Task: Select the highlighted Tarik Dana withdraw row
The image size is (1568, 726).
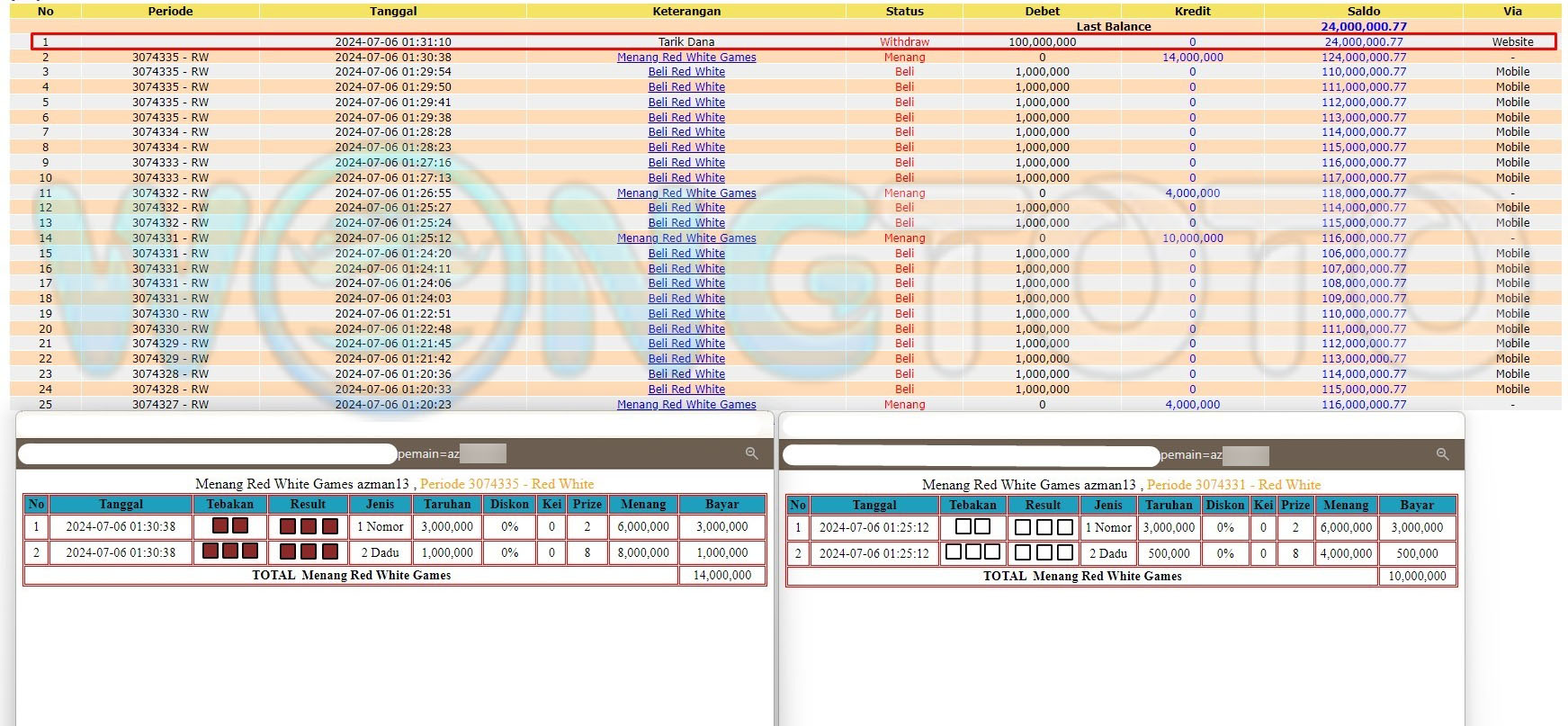Action: tap(686, 41)
